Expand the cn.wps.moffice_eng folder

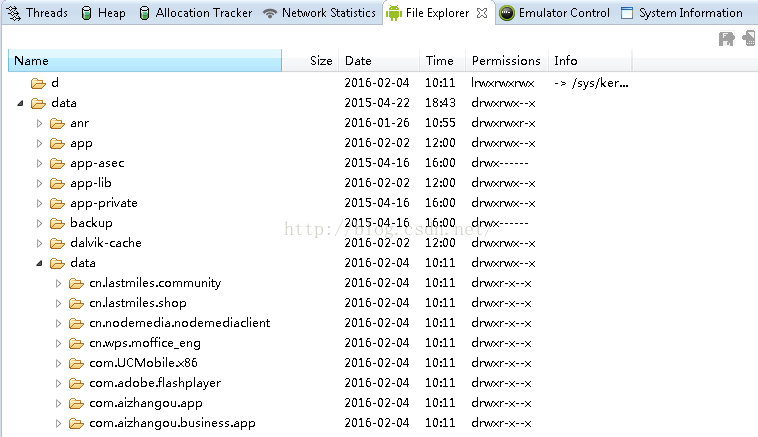click(58, 343)
